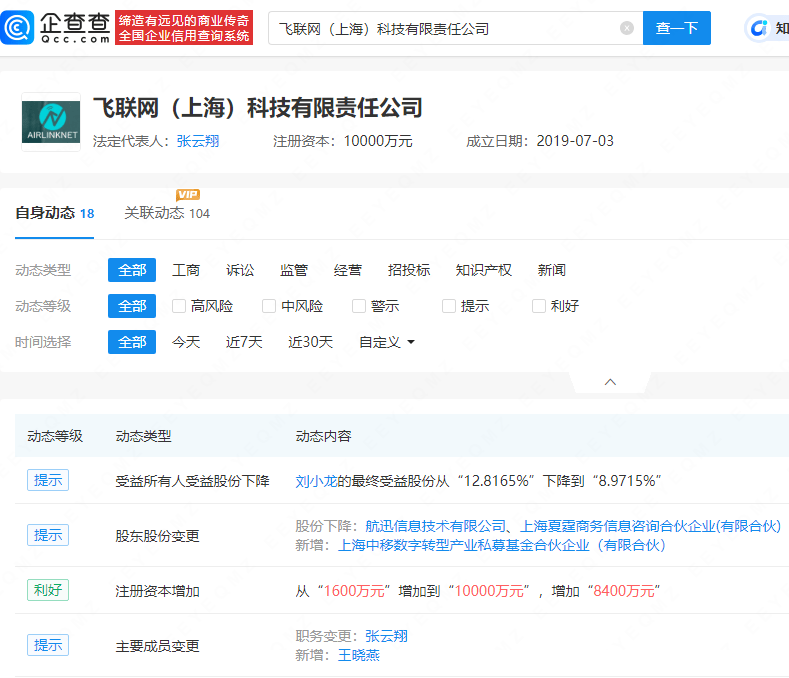
Task: Open the 自定义 date range dropdown
Action: 386,342
